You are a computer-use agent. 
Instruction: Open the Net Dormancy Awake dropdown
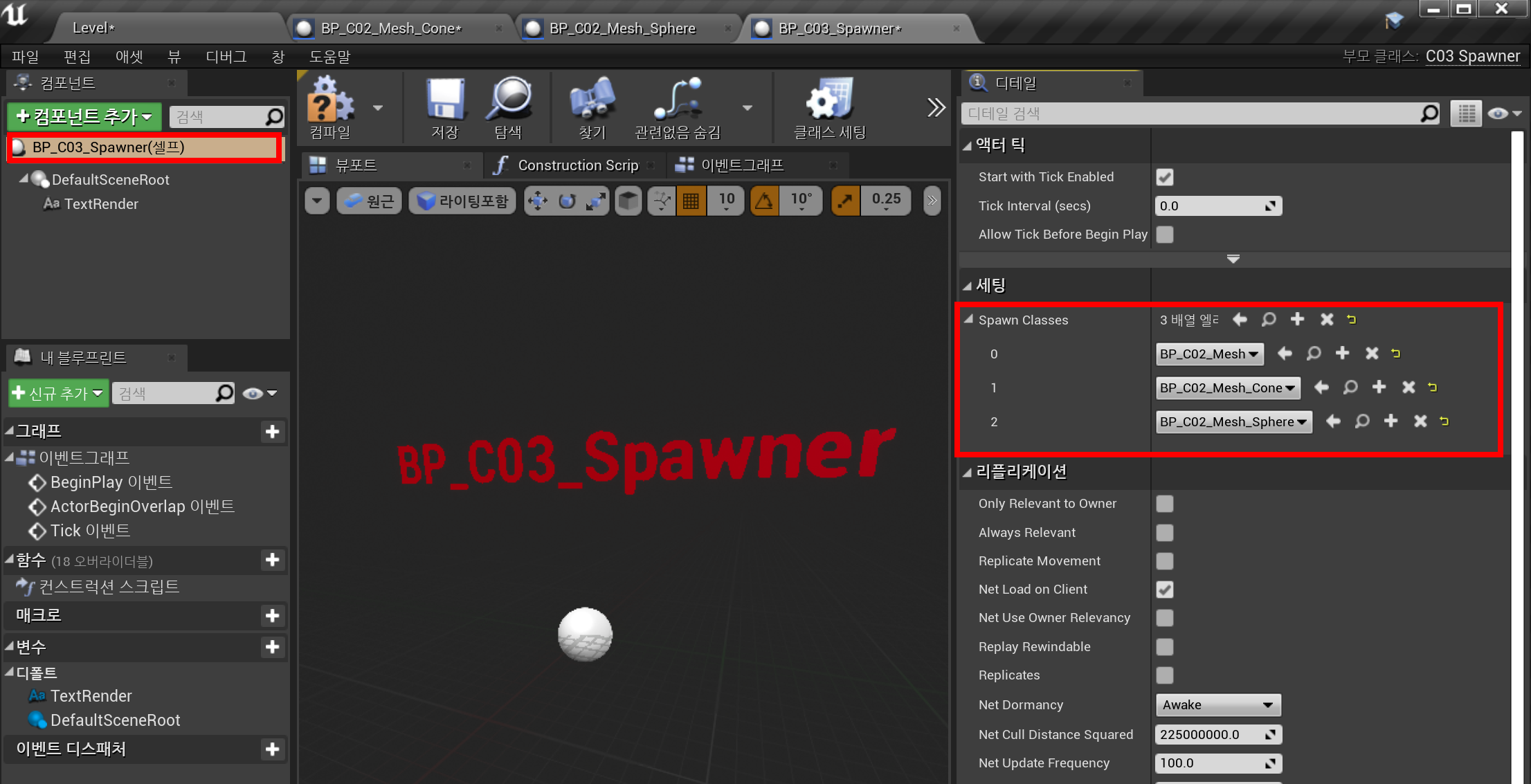1217,705
